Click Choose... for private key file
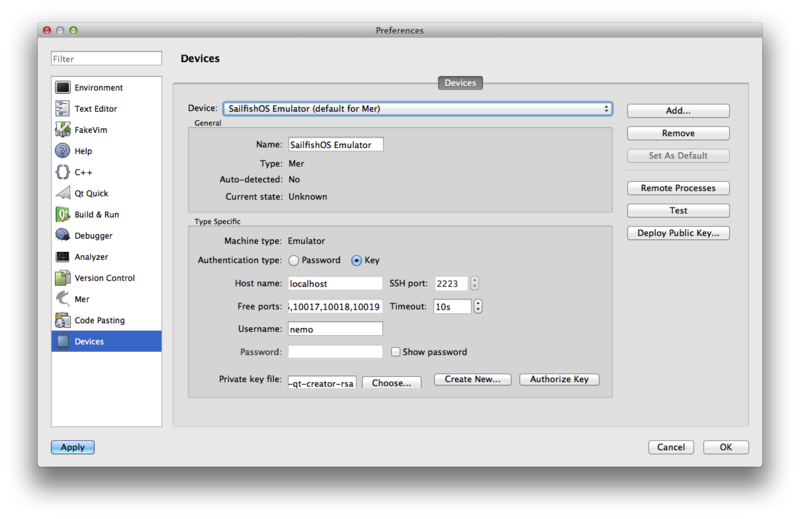This screenshot has height=519, width=800. pyautogui.click(x=391, y=383)
